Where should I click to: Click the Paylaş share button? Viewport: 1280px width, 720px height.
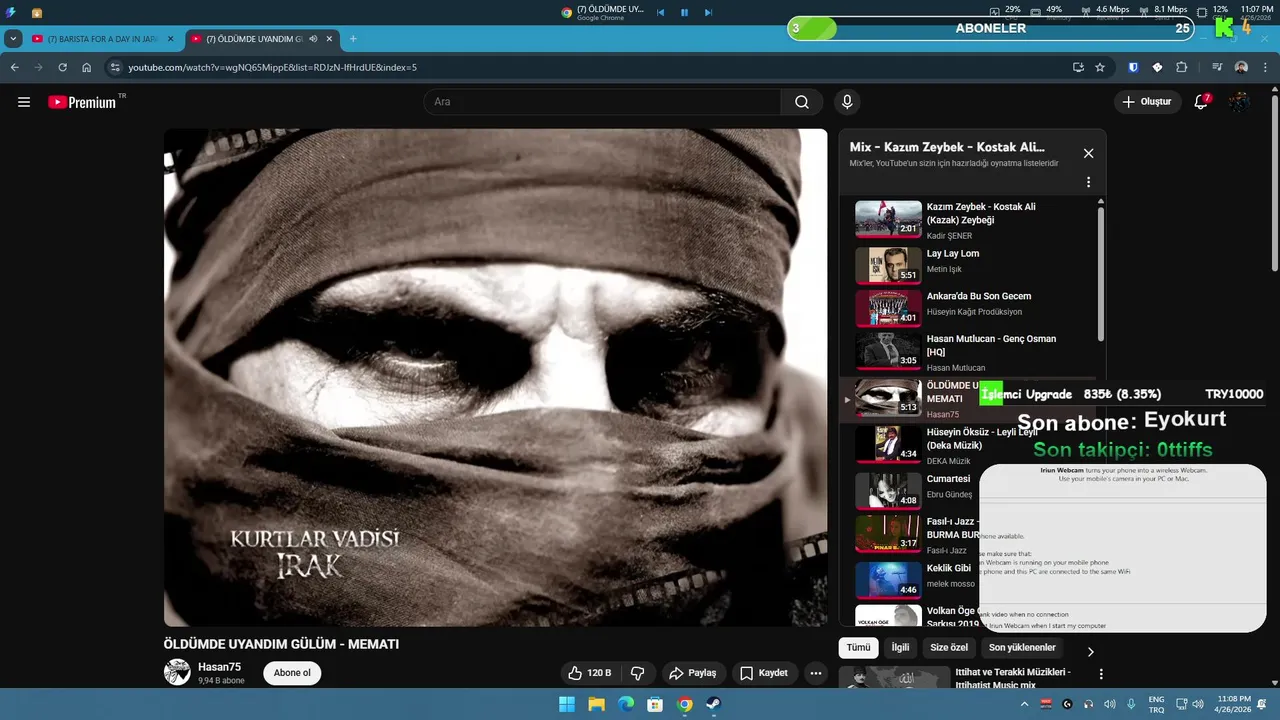pyautogui.click(x=692, y=673)
